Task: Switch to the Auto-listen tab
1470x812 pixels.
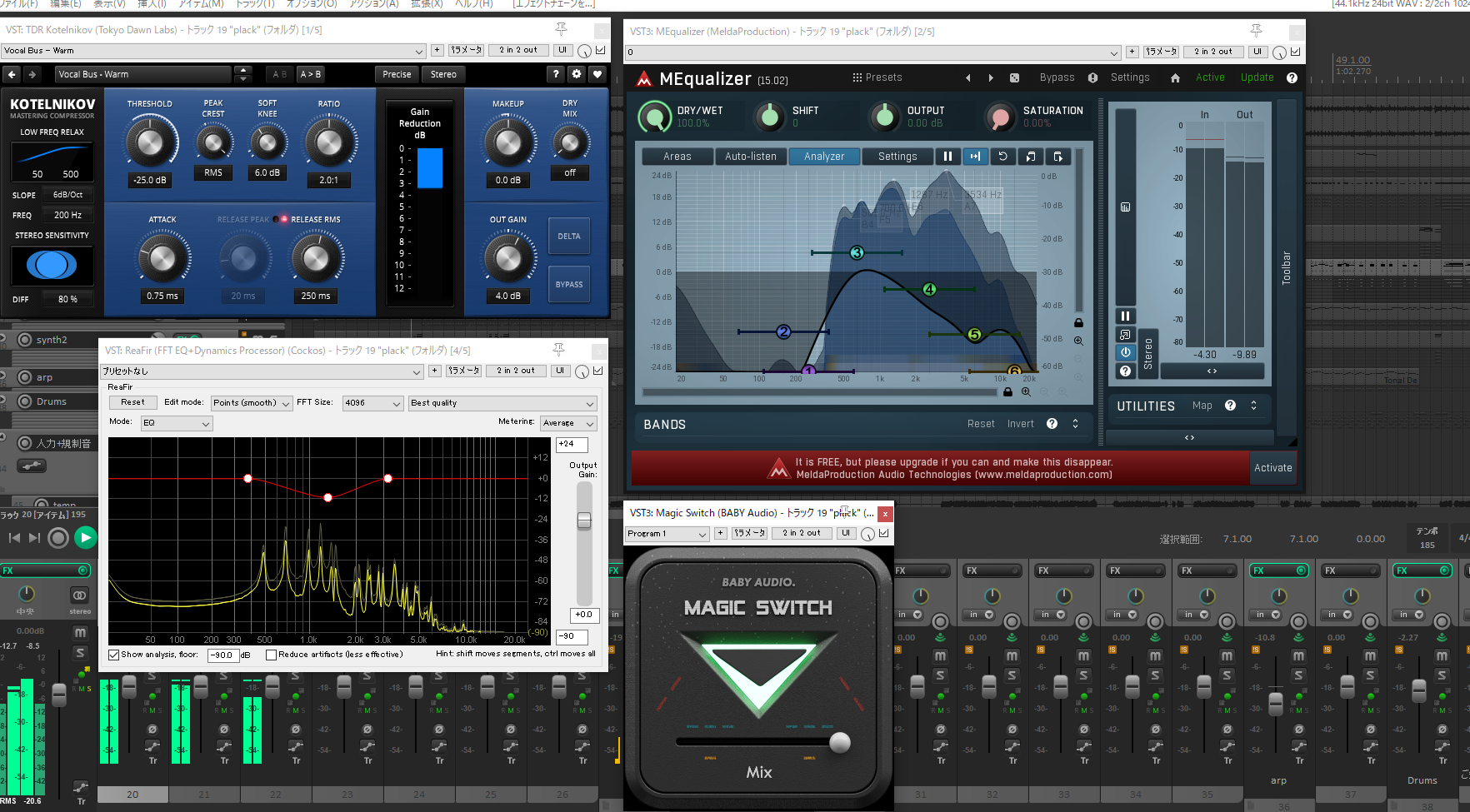Action: 750,156
